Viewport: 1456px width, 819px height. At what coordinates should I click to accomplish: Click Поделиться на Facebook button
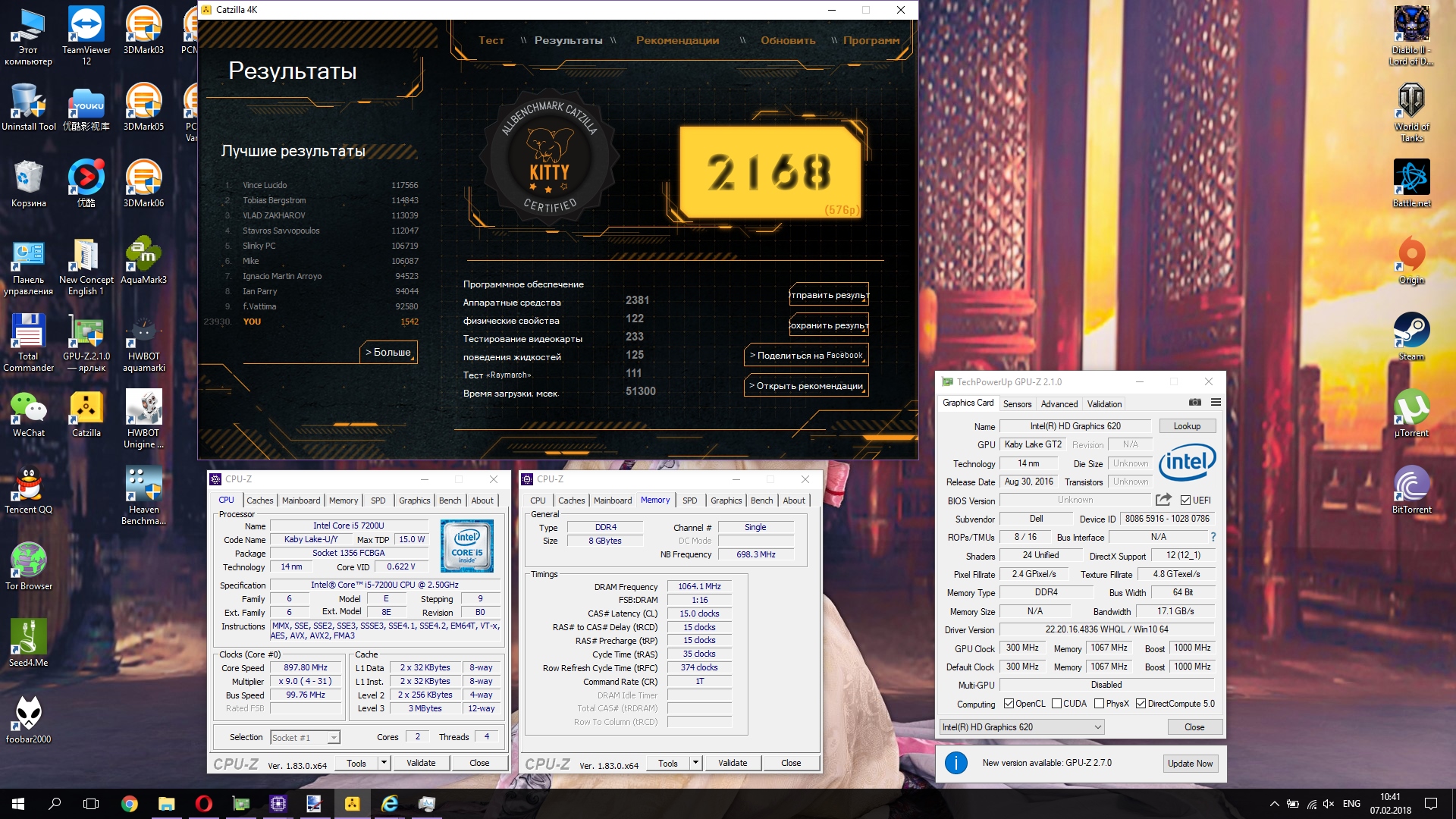click(x=806, y=356)
